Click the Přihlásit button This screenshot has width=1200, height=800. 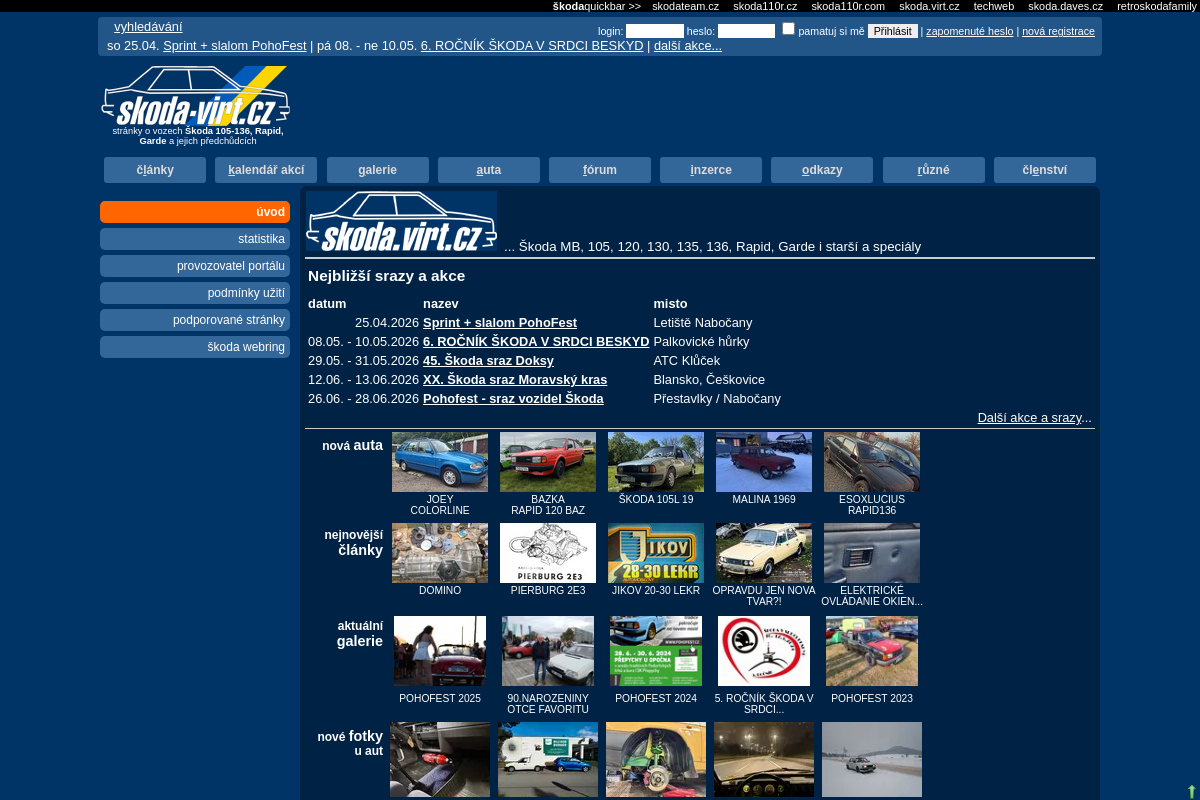[892, 31]
